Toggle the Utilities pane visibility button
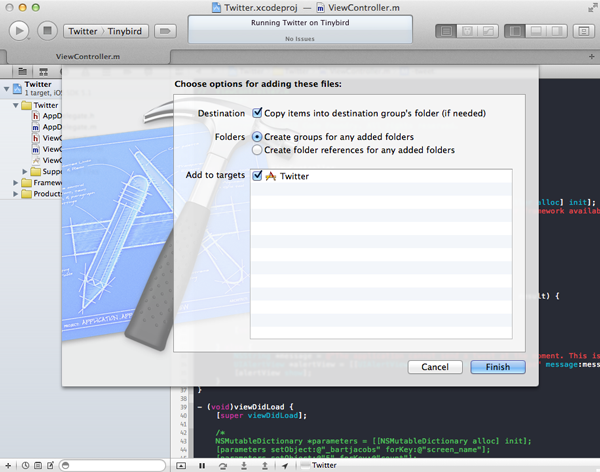 557,31
